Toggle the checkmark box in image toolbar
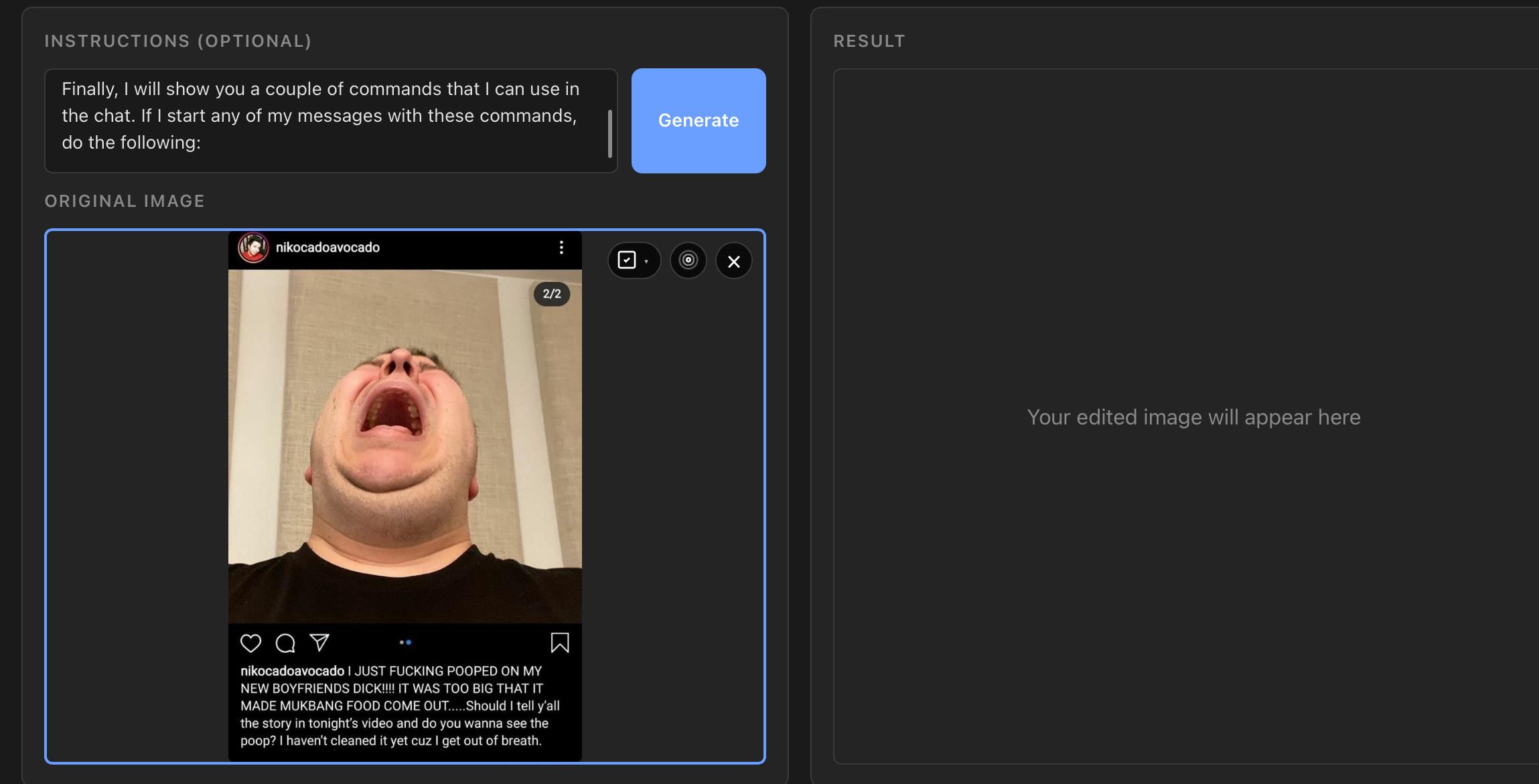Screen dimensions: 1539x784 pos(627,260)
